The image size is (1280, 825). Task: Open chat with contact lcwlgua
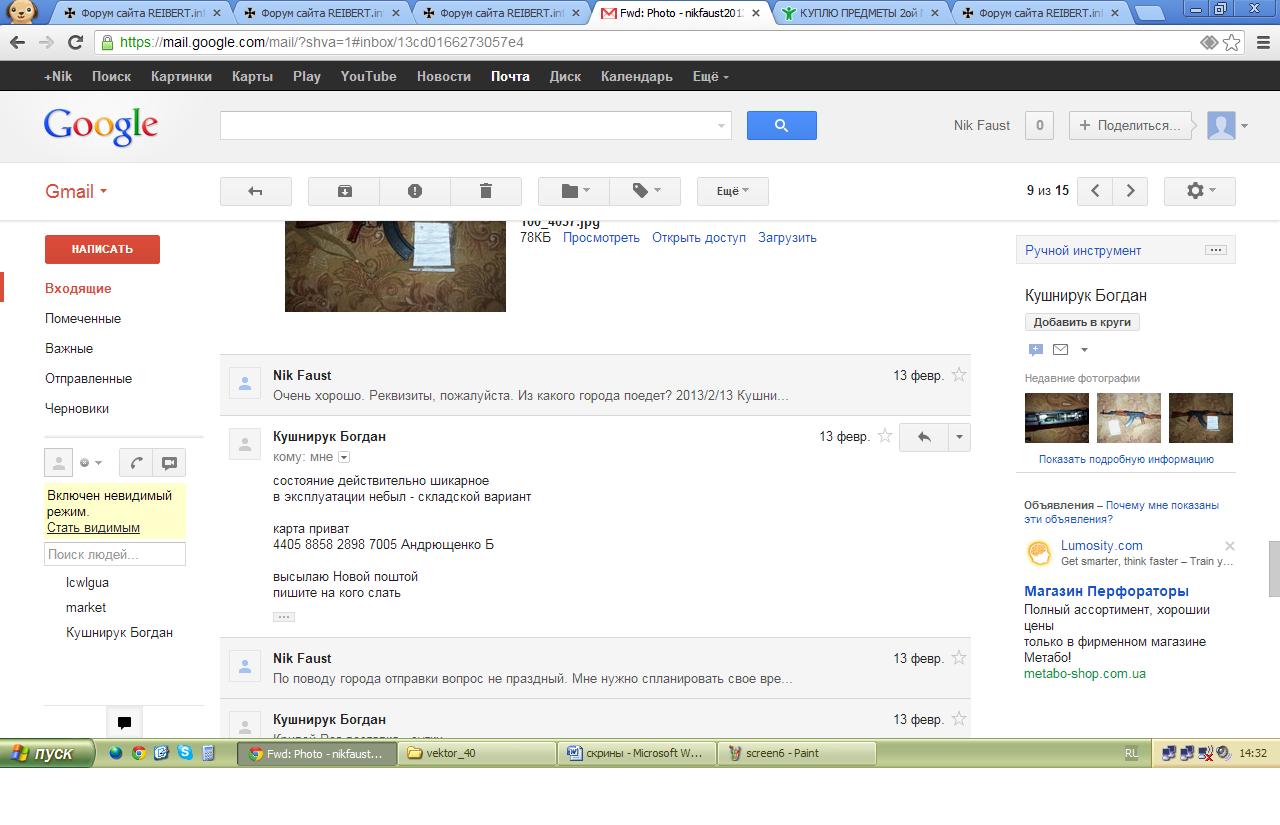[x=87, y=582]
